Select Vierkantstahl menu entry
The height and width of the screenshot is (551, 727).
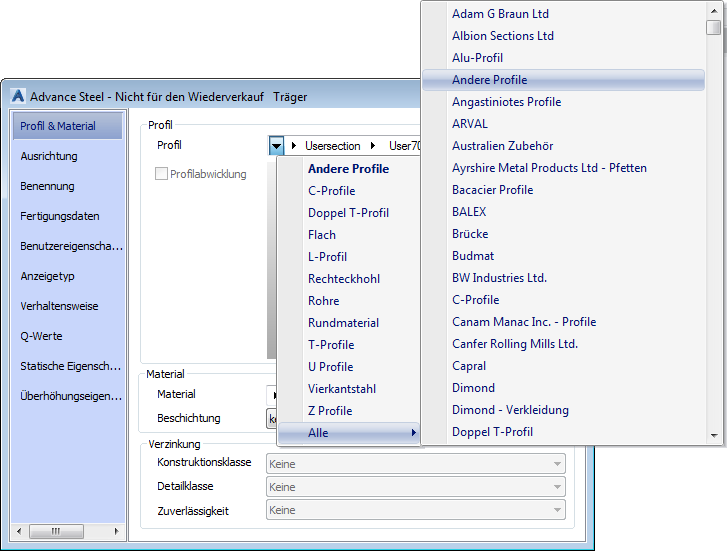(x=349, y=389)
